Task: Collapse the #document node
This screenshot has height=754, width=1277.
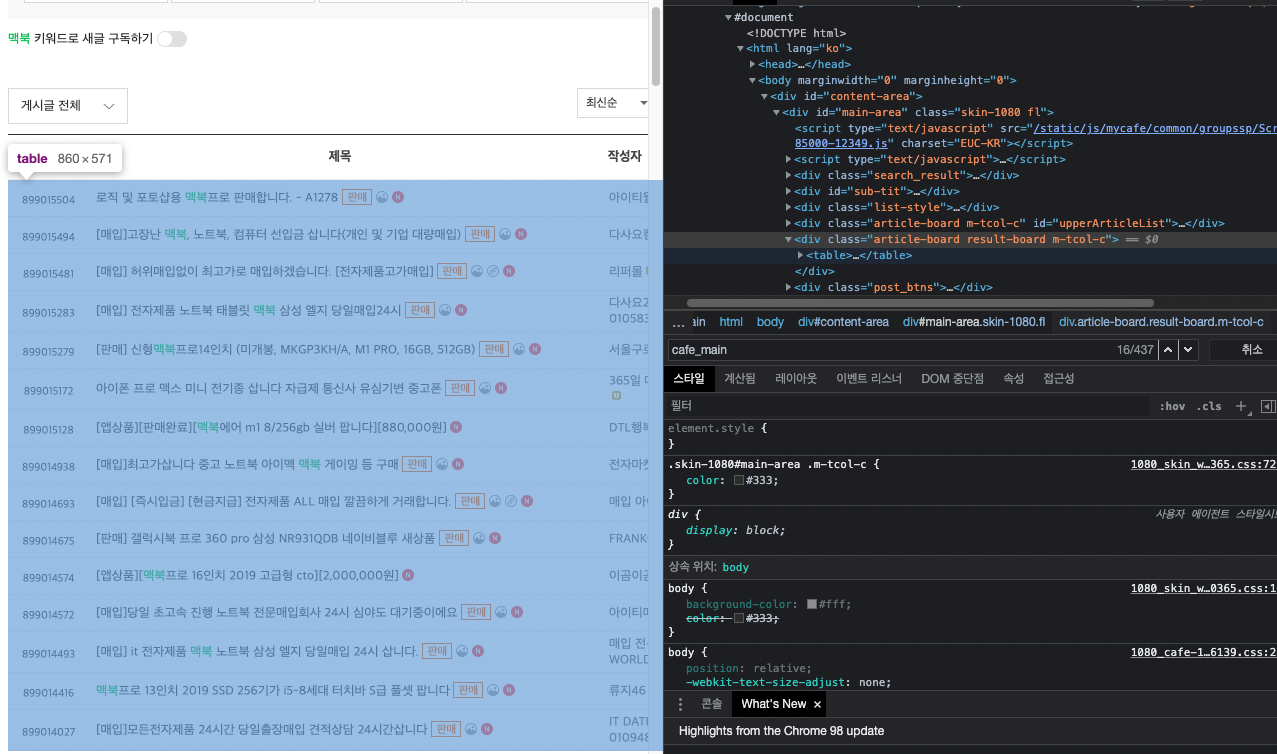Action: point(728,17)
